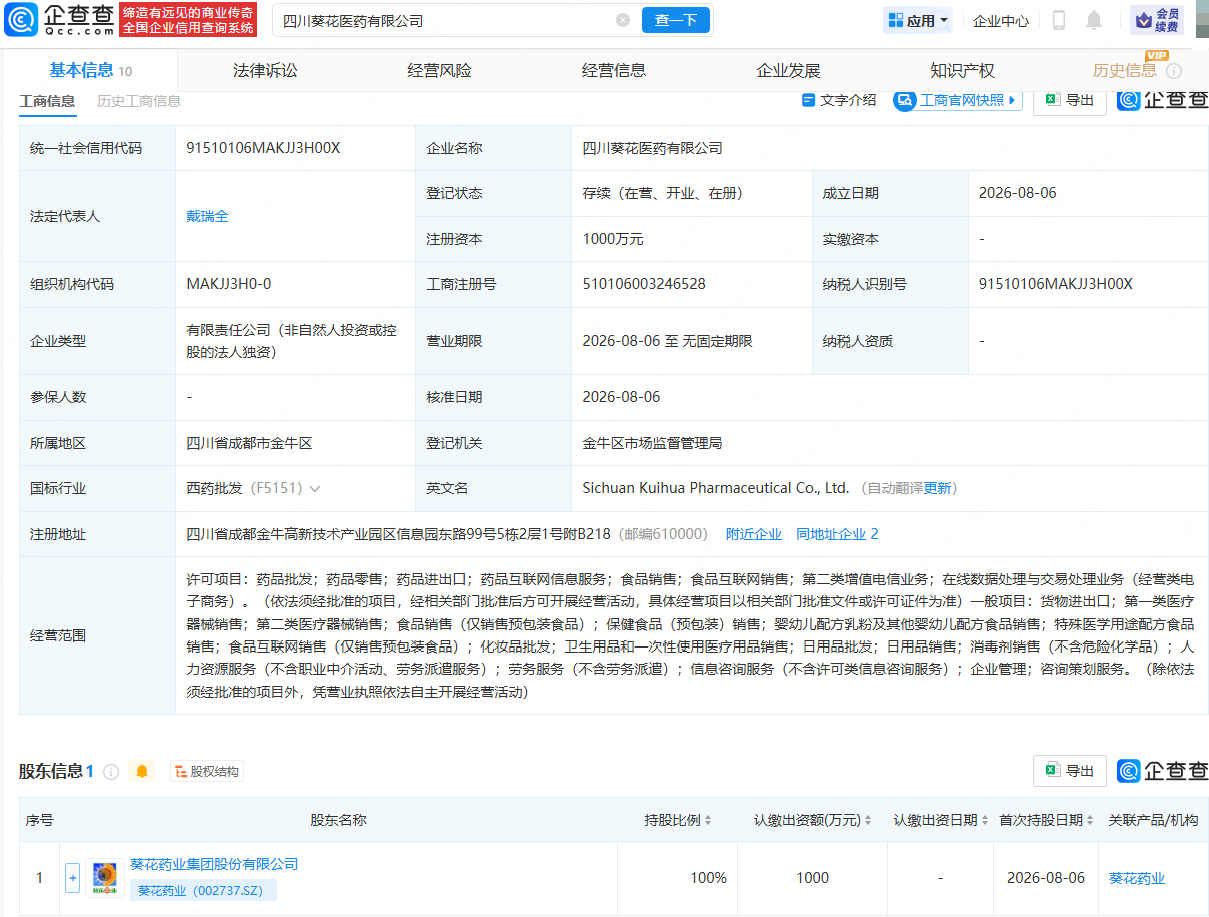Click into the company search input field

[x=445, y=20]
